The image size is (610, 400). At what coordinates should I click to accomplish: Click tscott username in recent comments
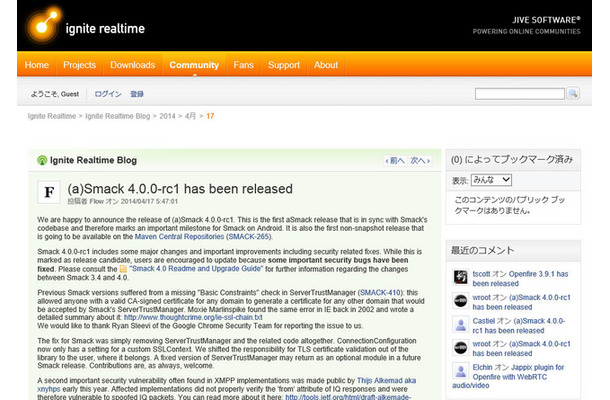click(x=481, y=274)
